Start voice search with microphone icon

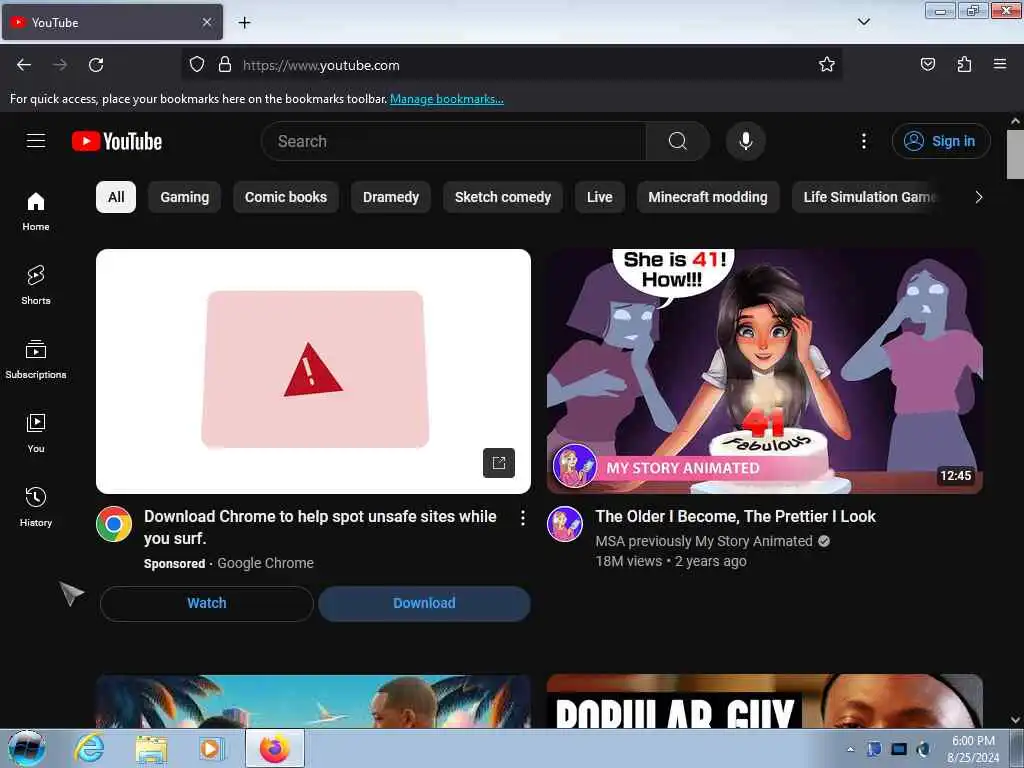746,141
